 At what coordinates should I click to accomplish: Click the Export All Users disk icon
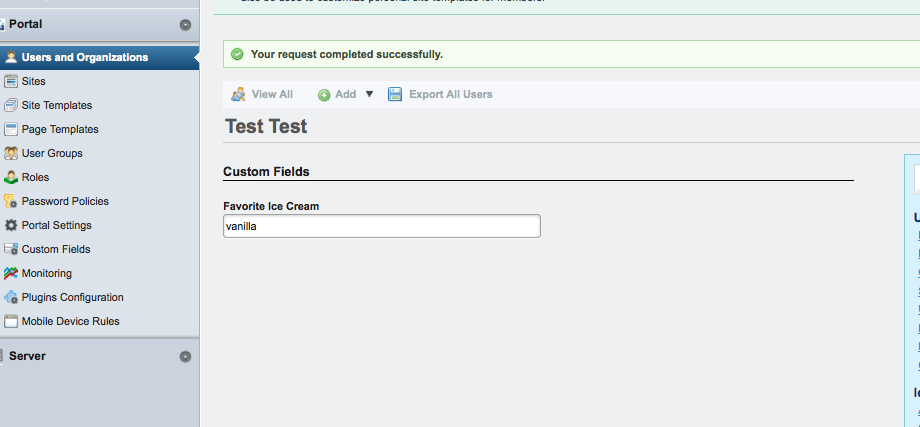395,94
